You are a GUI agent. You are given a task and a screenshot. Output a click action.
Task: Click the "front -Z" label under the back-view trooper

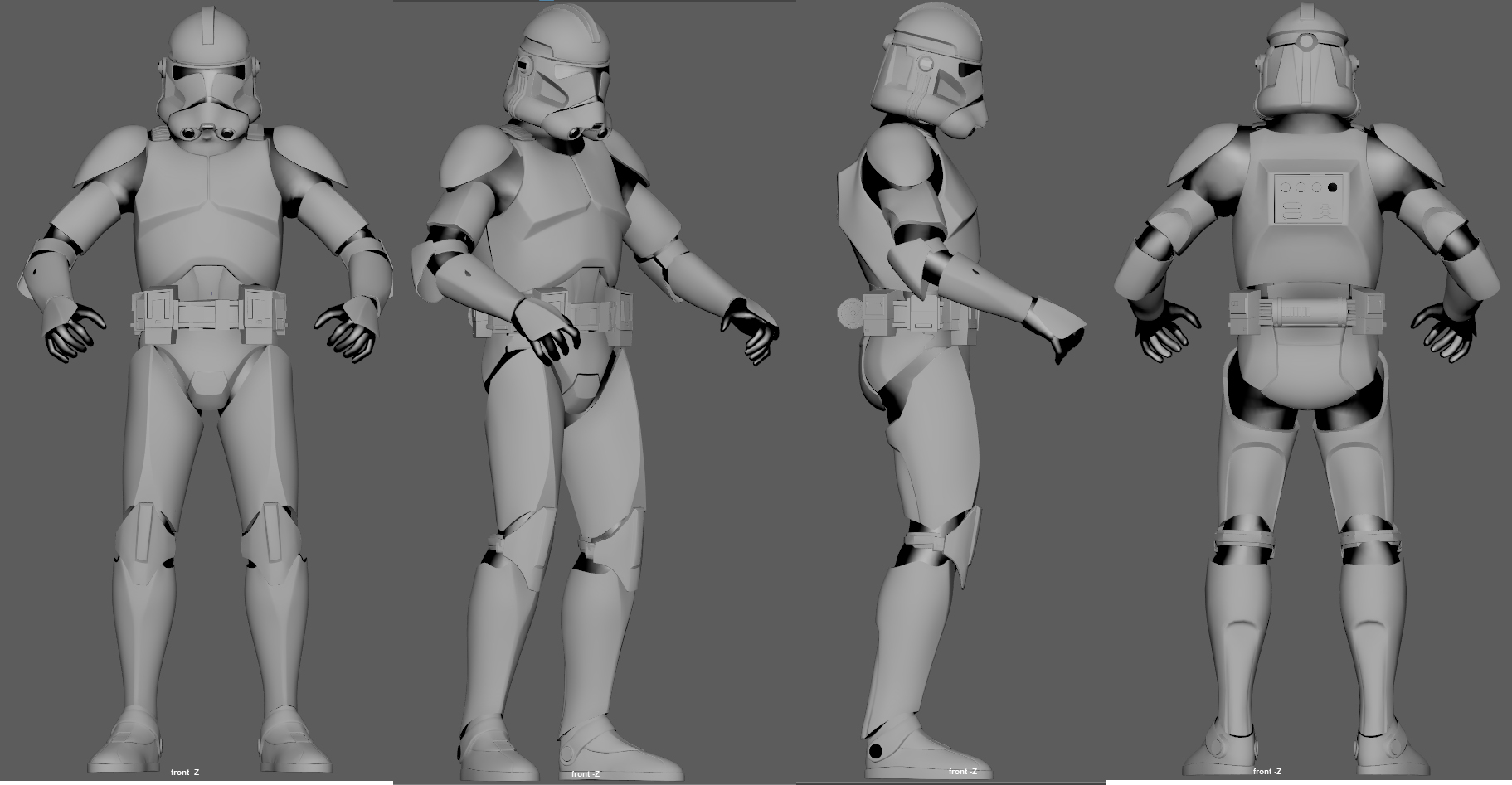pos(1266,772)
